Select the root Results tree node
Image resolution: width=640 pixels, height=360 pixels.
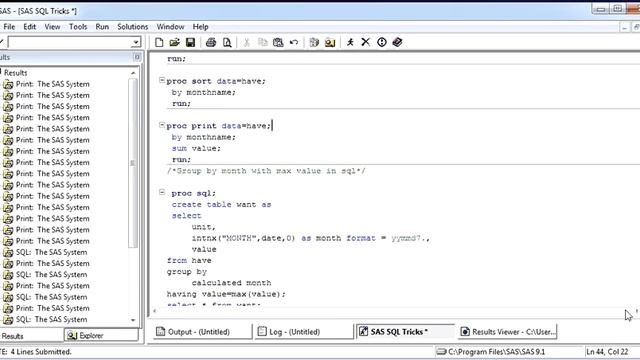click(16, 73)
